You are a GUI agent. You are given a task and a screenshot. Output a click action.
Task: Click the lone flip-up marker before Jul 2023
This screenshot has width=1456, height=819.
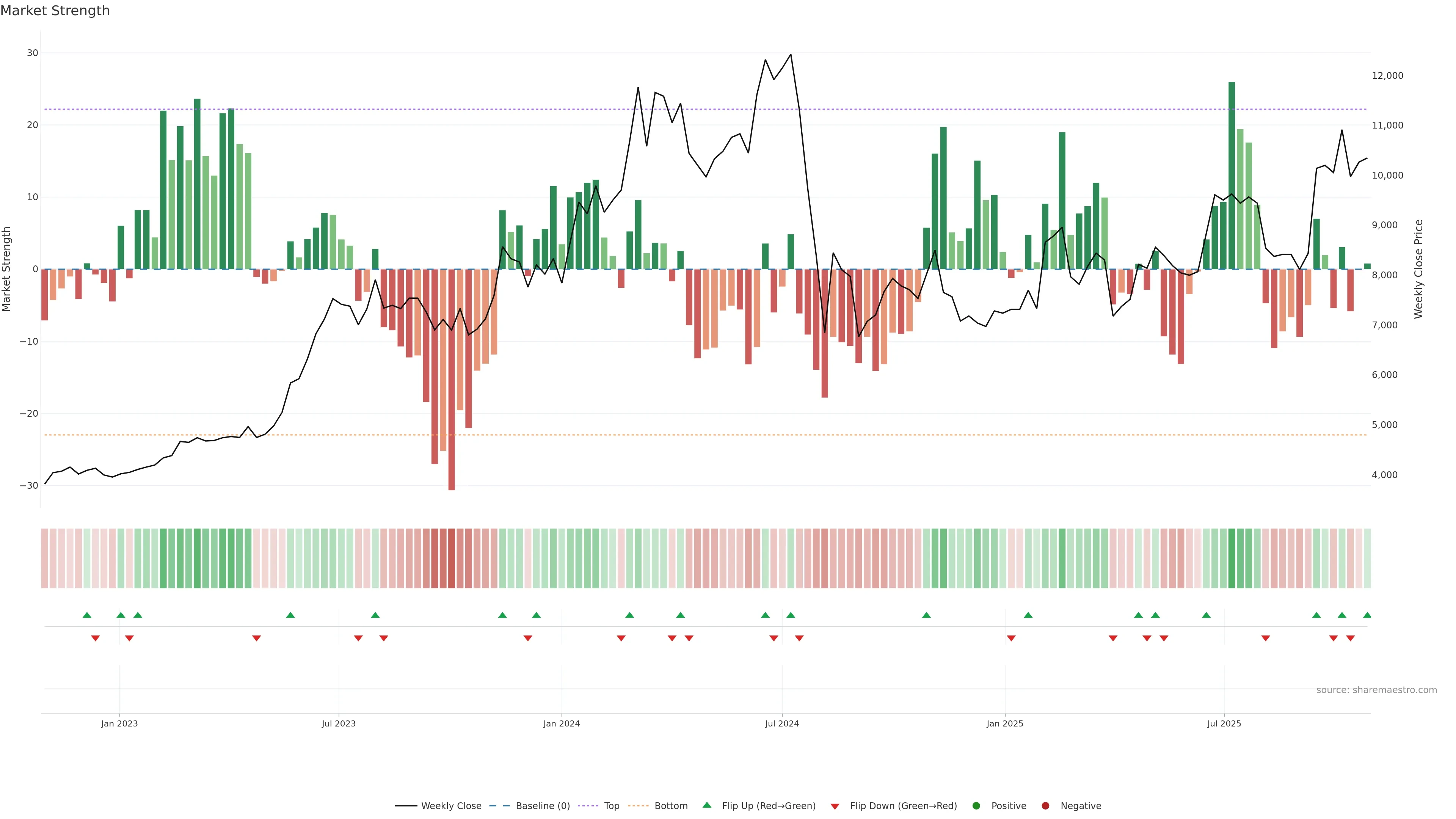point(290,615)
